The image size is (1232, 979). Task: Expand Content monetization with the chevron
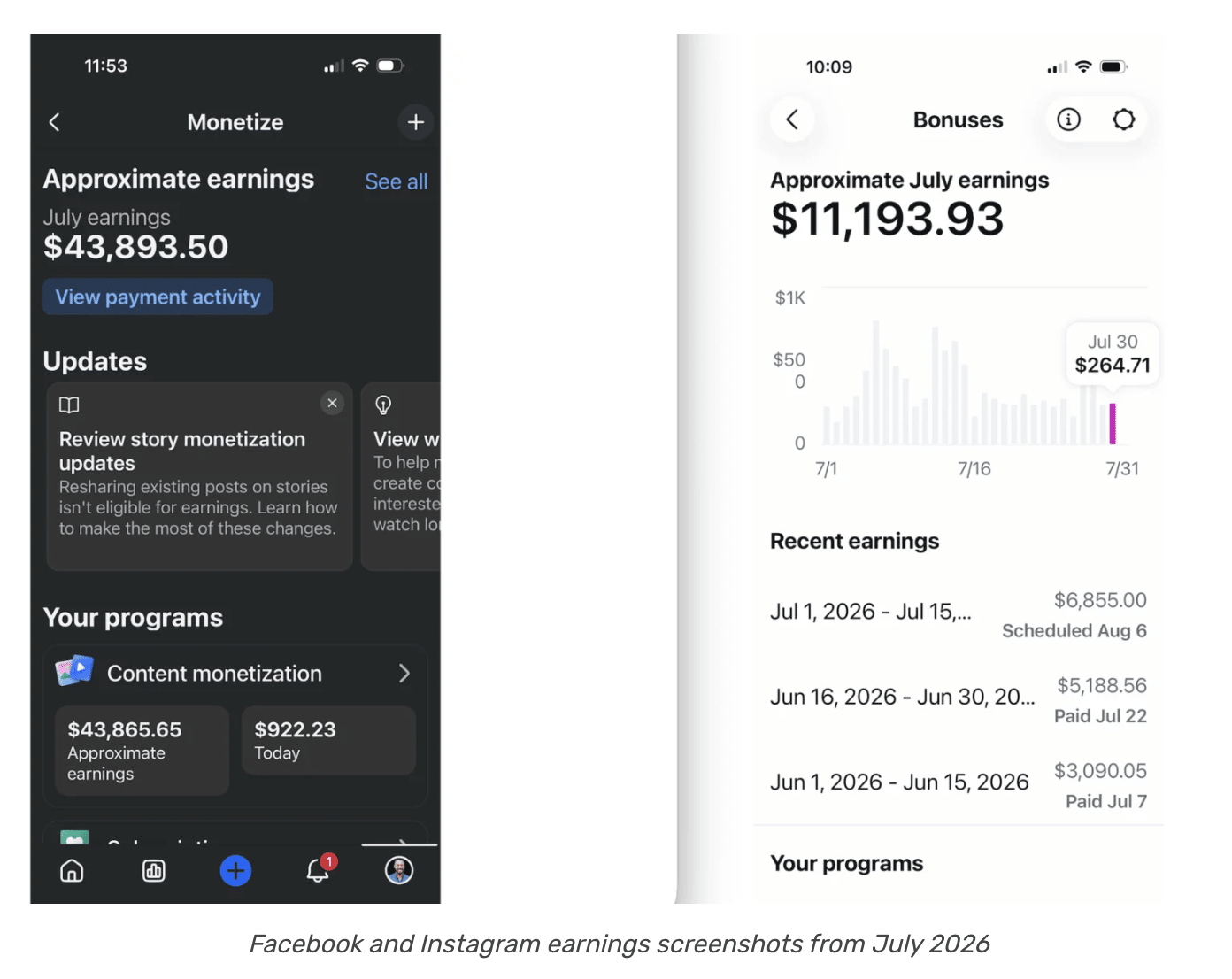(404, 674)
